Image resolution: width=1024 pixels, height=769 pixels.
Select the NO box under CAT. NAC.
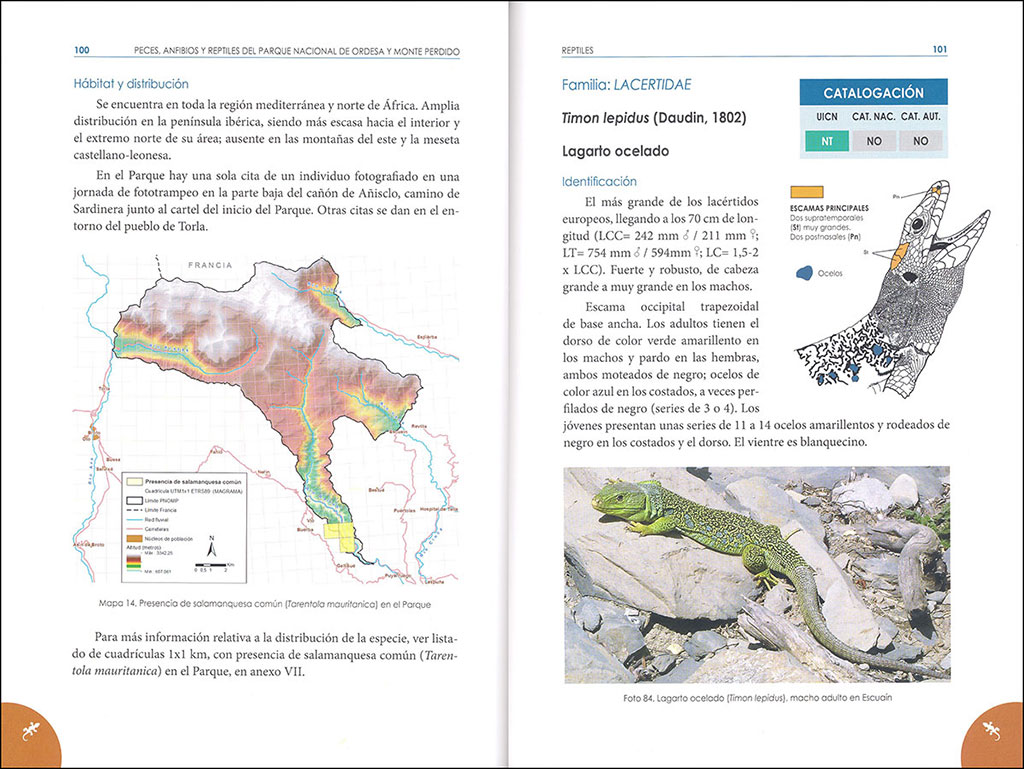(874, 141)
